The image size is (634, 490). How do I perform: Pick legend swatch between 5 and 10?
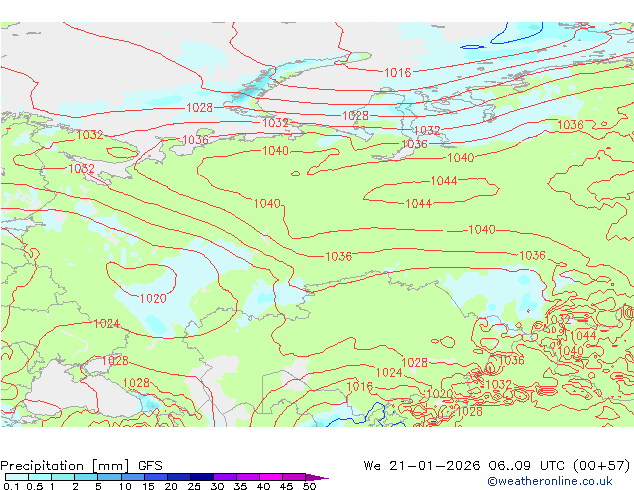pos(110,477)
